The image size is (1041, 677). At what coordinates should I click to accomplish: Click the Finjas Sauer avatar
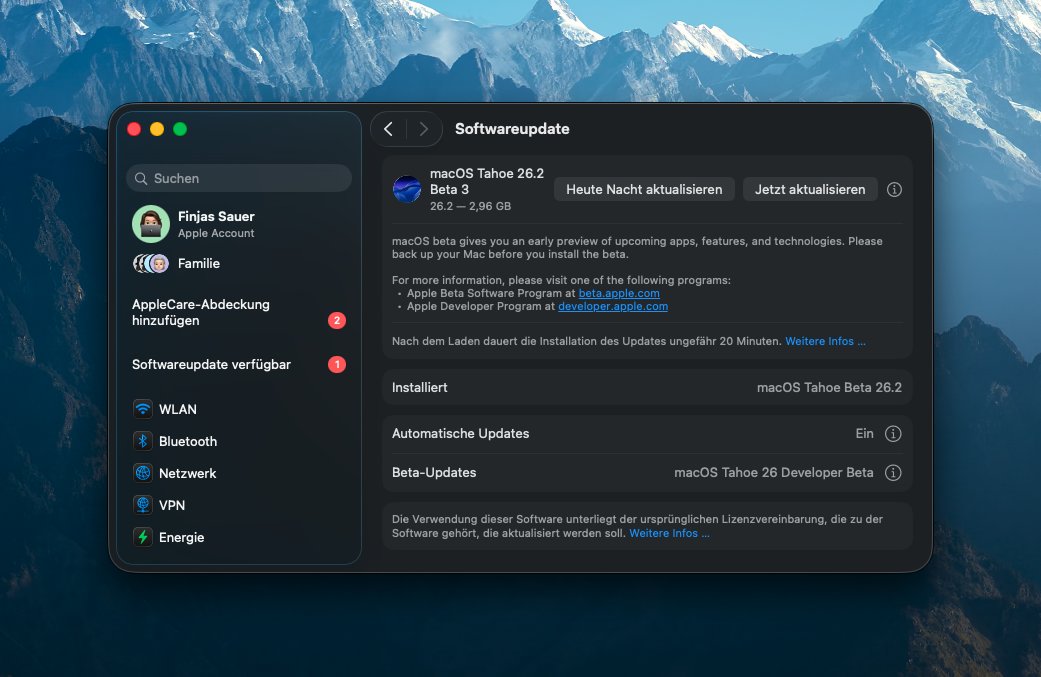point(151,224)
